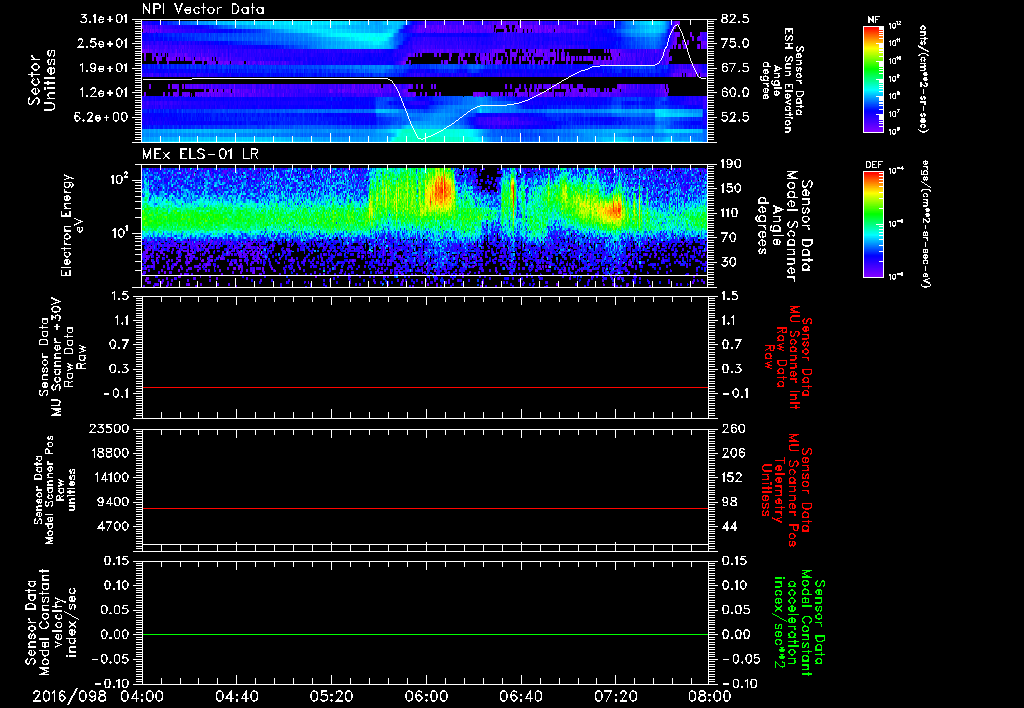Click the DEF color scale bar
The image size is (1024, 708).
tap(874, 224)
